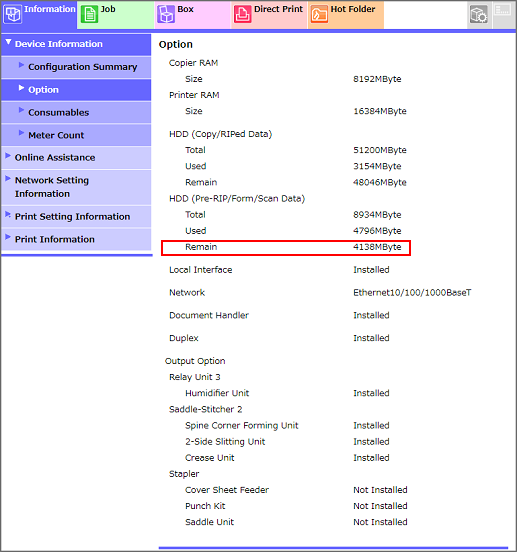Click the 8934MByte total value

pyautogui.click(x=377, y=215)
